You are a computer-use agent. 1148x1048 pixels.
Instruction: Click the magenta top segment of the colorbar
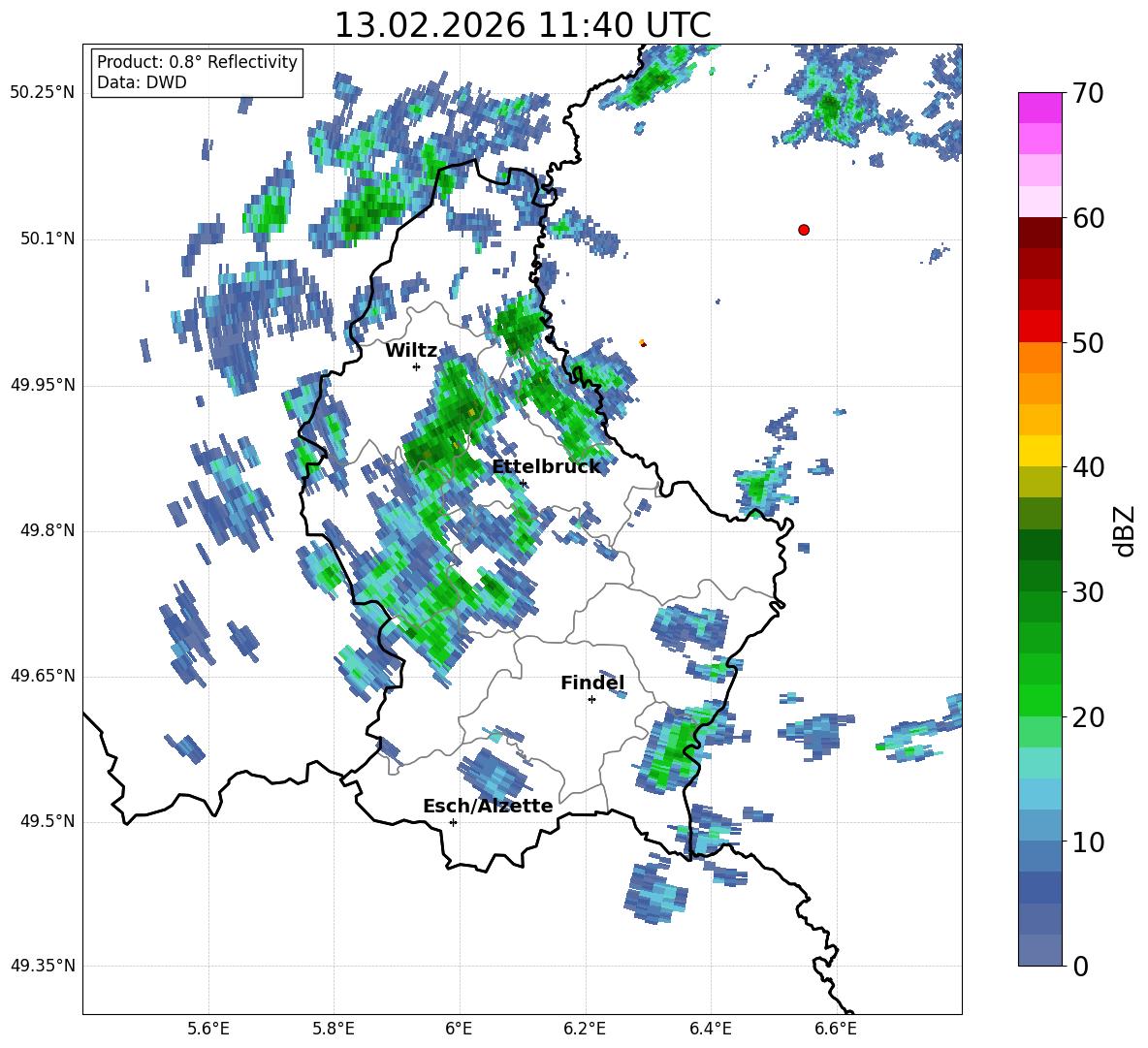point(1039,108)
